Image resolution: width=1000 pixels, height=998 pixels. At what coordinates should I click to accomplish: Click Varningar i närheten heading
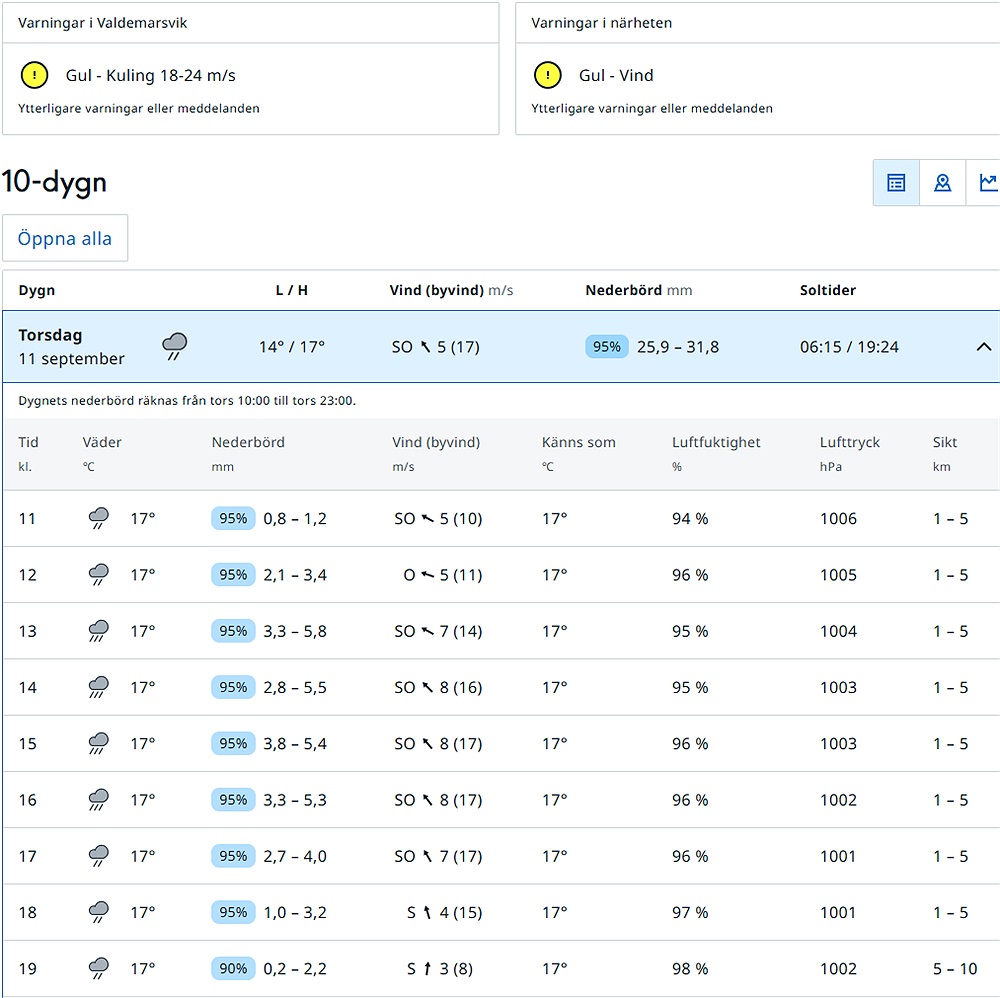601,23
